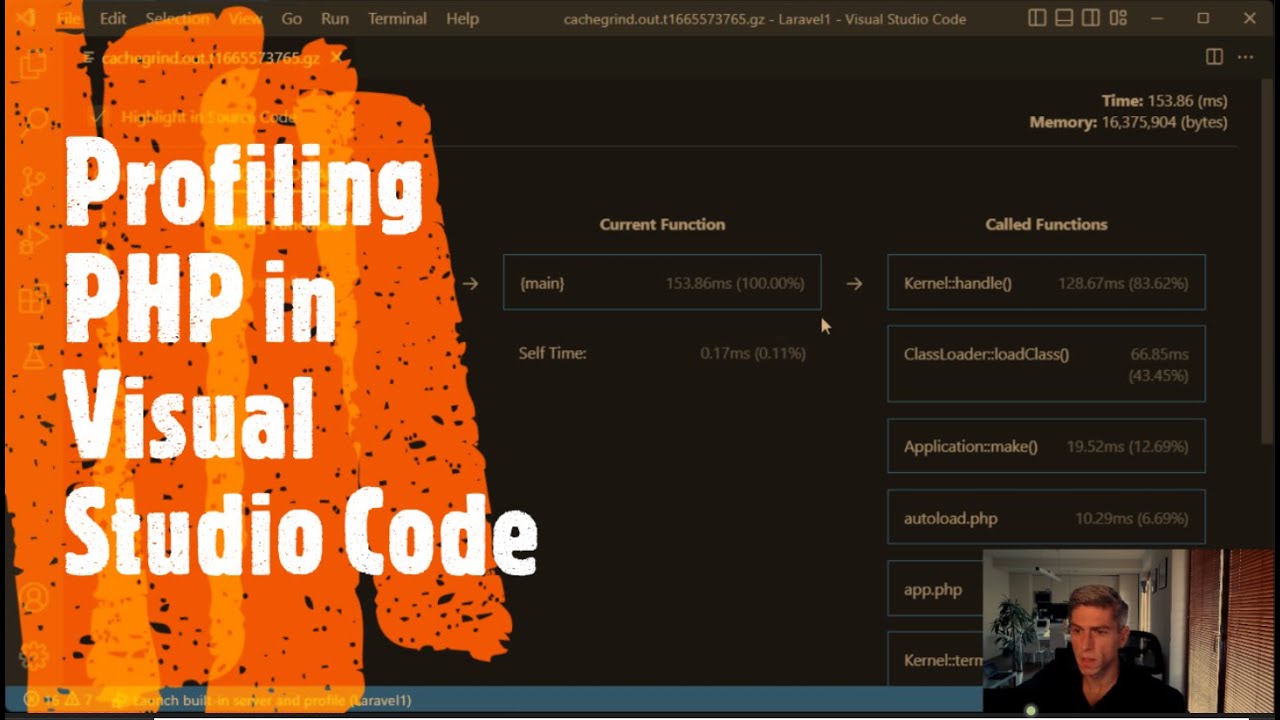Open the View menu
The image size is (1280, 720).
[x=245, y=18]
